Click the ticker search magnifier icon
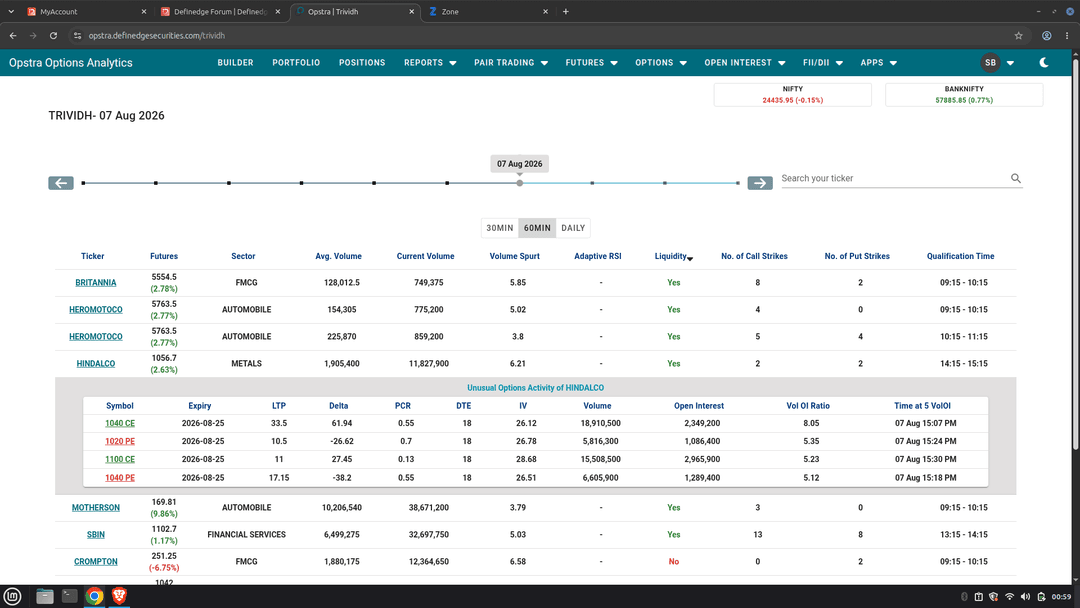Image resolution: width=1080 pixels, height=608 pixels. coord(1015,178)
